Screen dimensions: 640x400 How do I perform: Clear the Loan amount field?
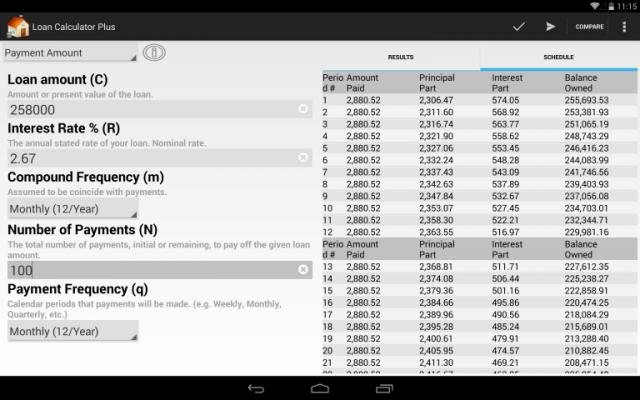tap(304, 108)
